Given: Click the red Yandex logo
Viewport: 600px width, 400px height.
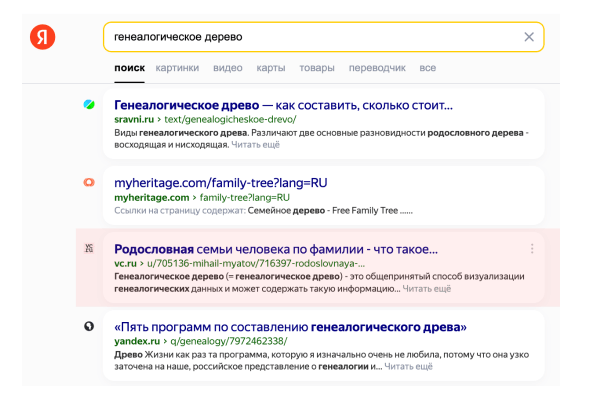Looking at the screenshot, I should point(42,37).
